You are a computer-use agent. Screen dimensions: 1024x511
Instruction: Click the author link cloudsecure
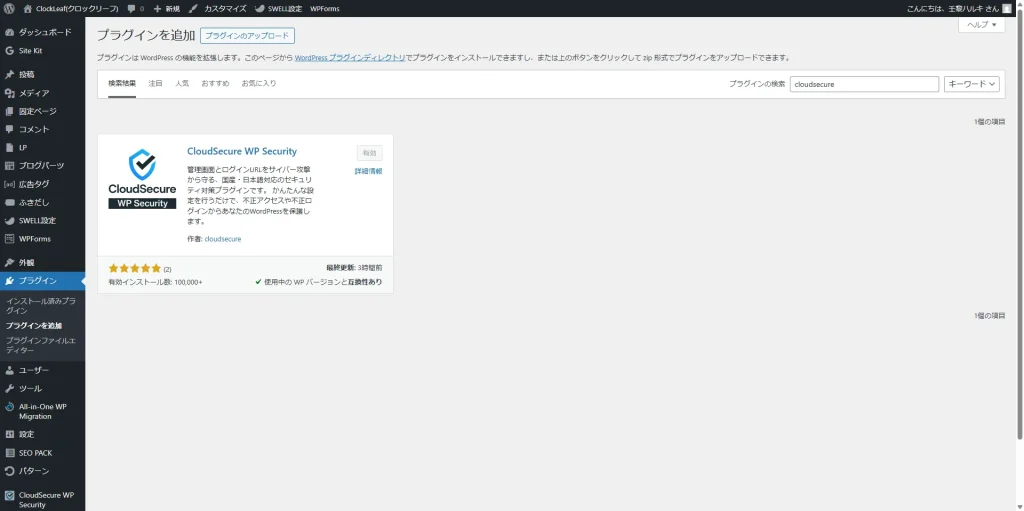(x=222, y=239)
